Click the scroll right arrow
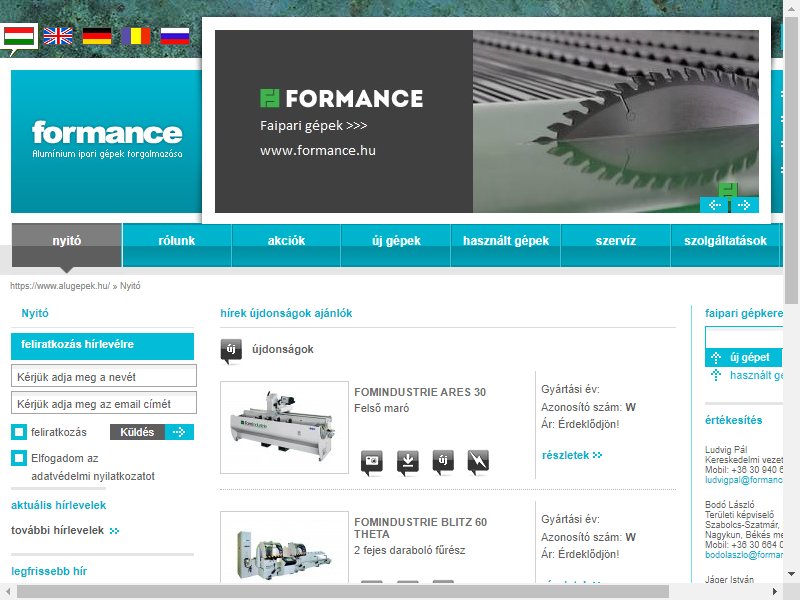 (775, 592)
